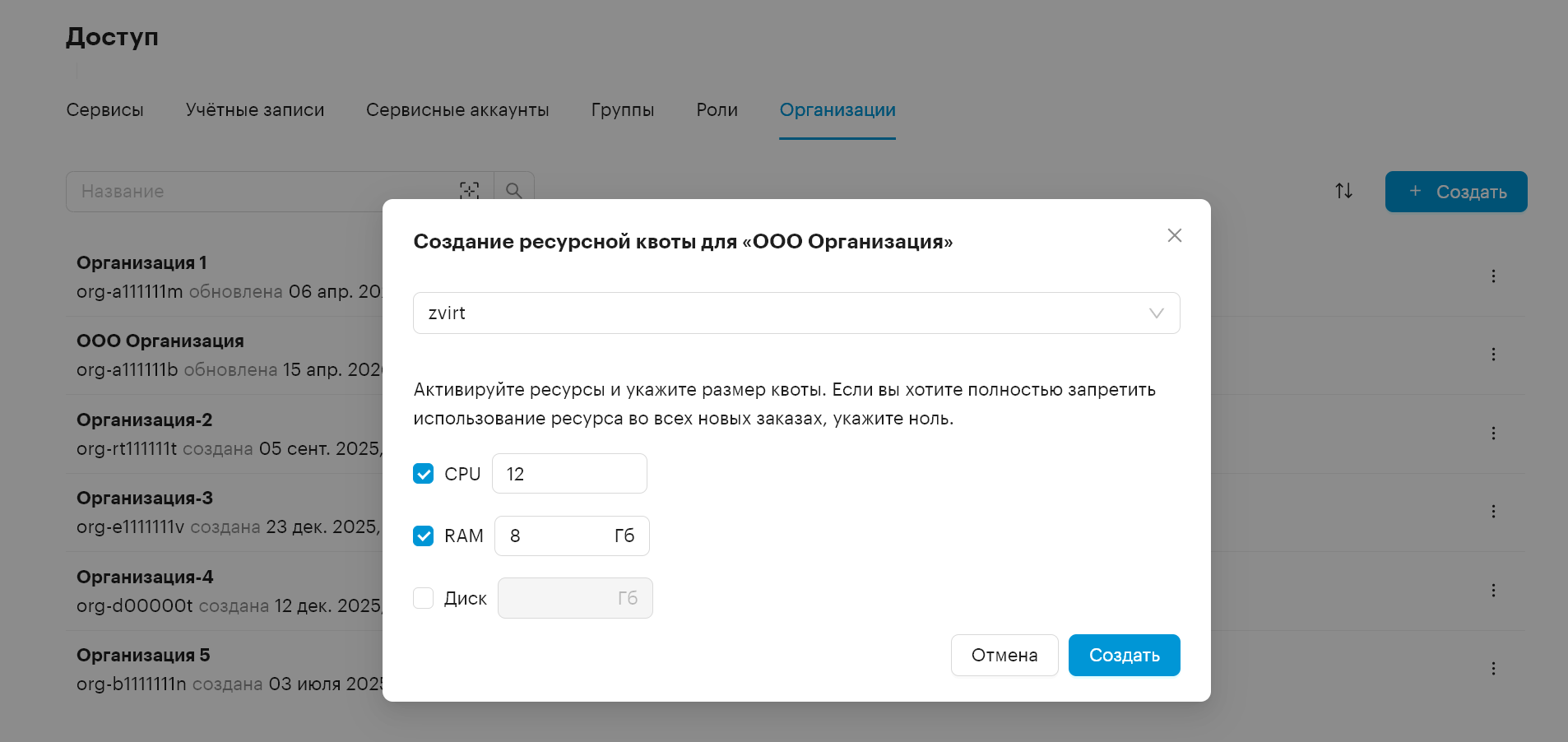Open the three-dot menu for Организация-3
The width and height of the screenshot is (1568, 742).
[1493, 512]
